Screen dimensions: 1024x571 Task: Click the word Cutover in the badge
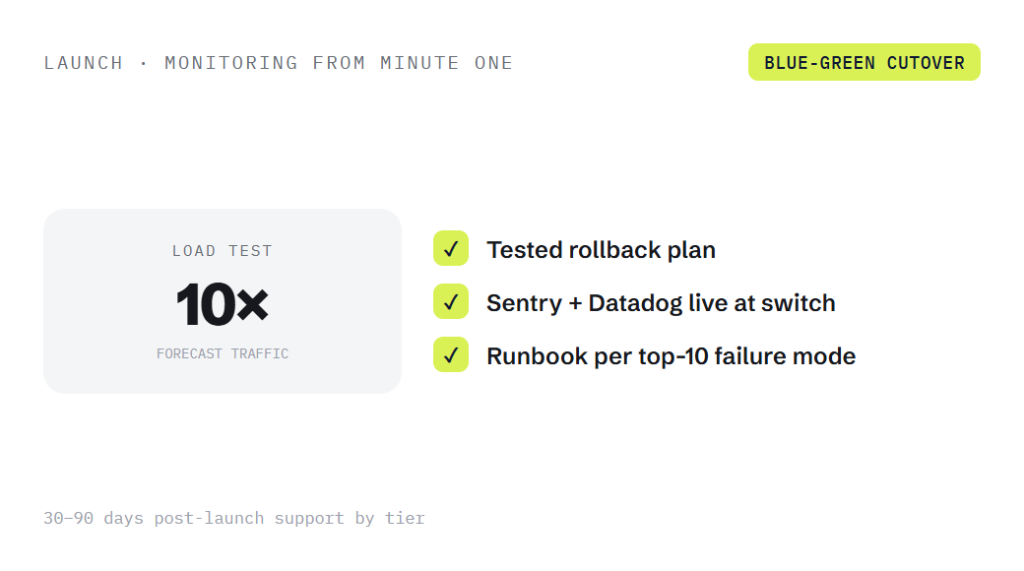pyautogui.click(x=925, y=63)
